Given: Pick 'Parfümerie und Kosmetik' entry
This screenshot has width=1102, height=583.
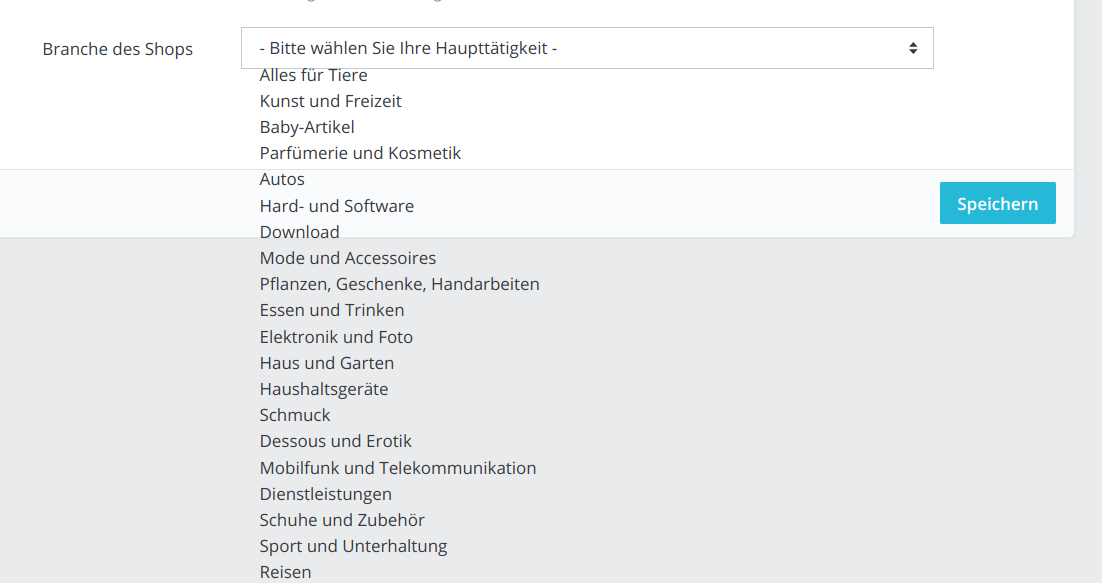Looking at the screenshot, I should pyautogui.click(x=360, y=153).
